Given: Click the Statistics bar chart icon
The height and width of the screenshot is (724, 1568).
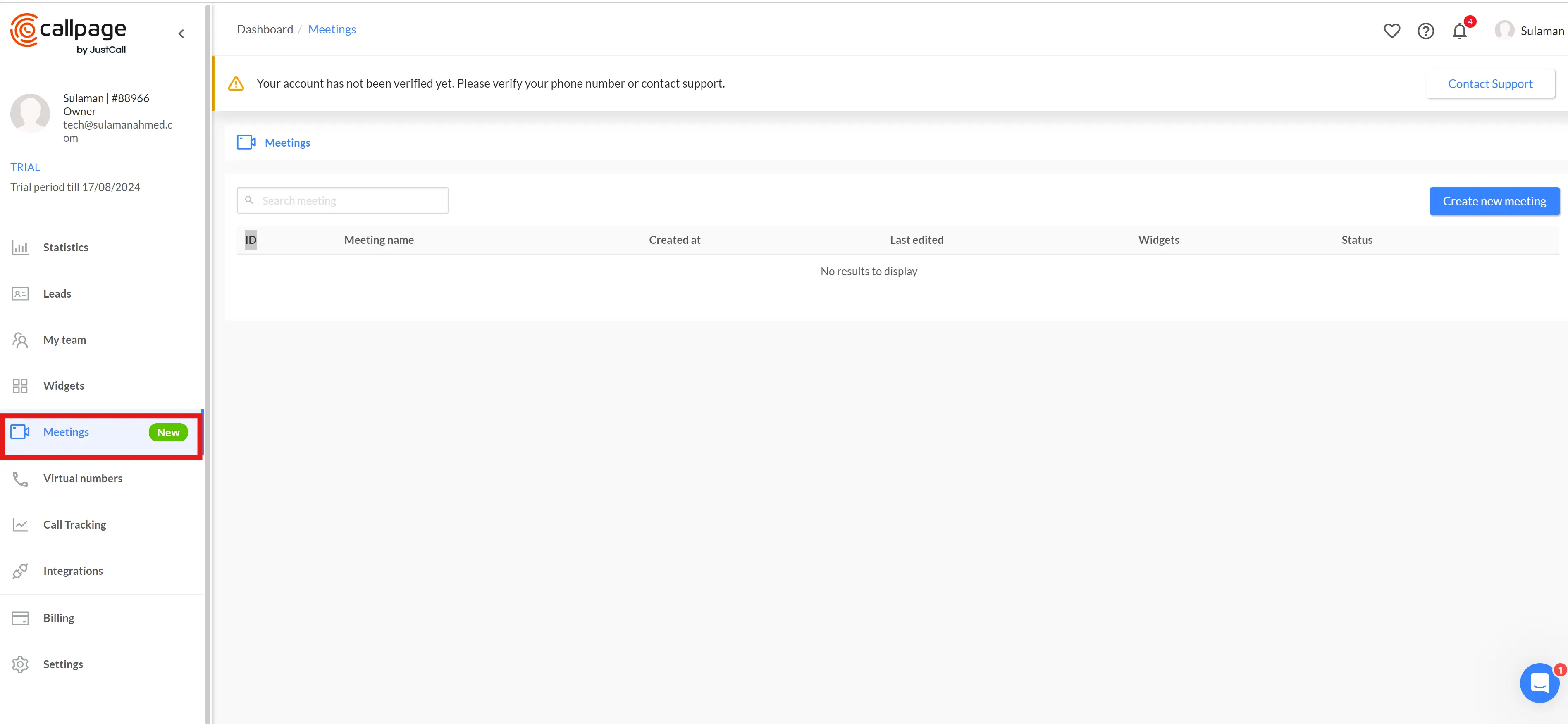Looking at the screenshot, I should (20, 248).
